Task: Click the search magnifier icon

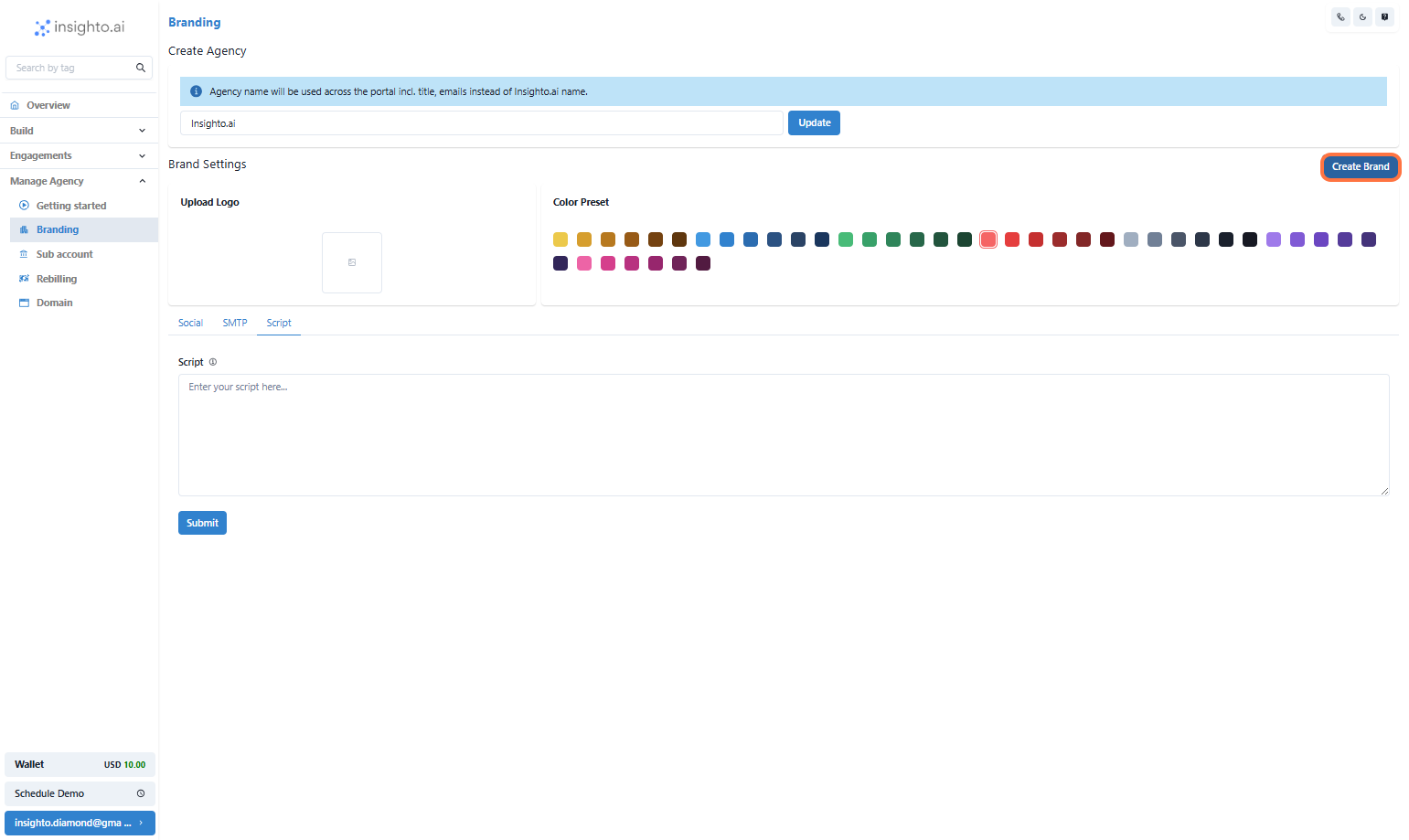Action: (x=141, y=68)
